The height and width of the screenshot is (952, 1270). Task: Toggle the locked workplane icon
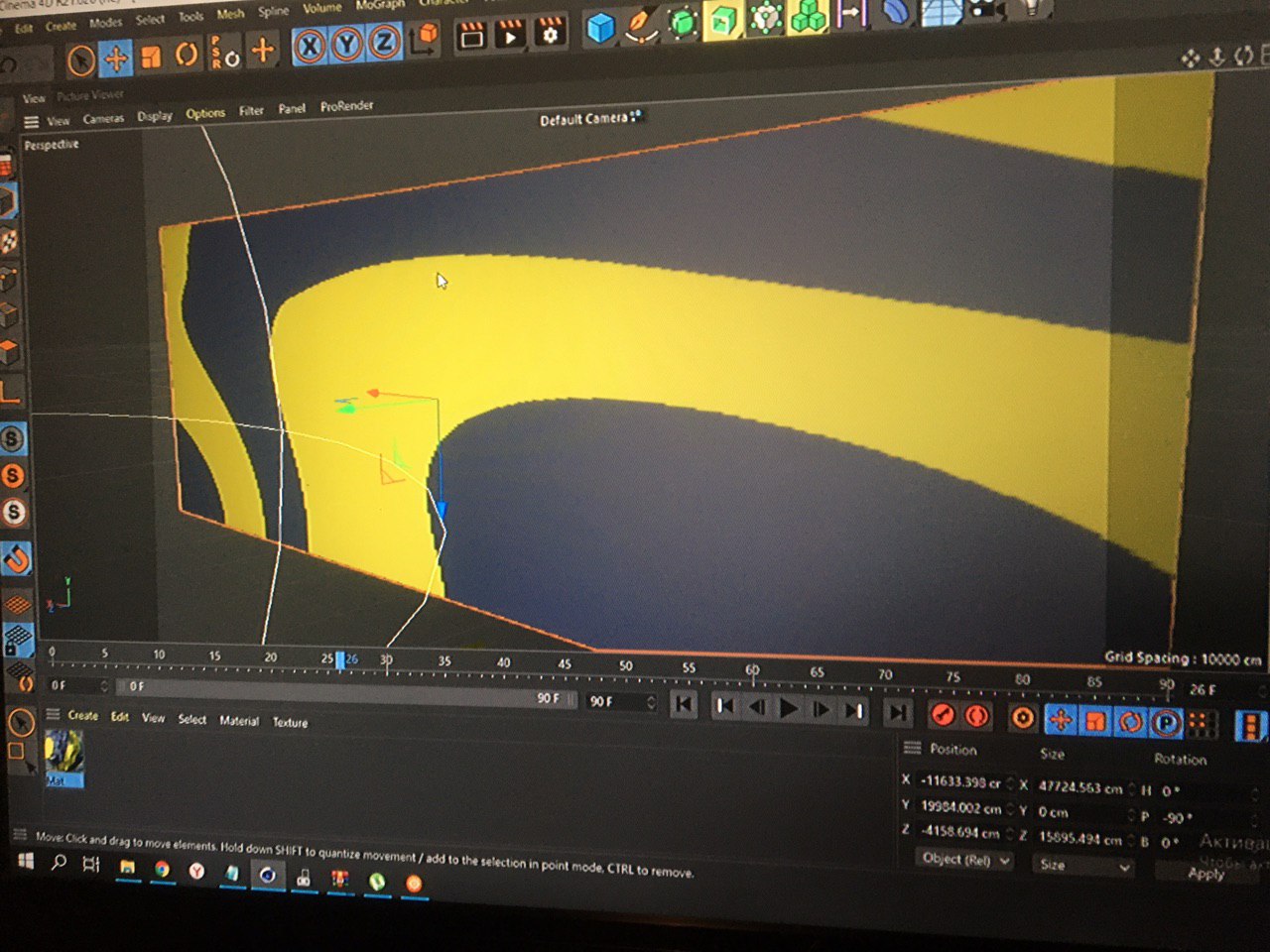(19, 641)
